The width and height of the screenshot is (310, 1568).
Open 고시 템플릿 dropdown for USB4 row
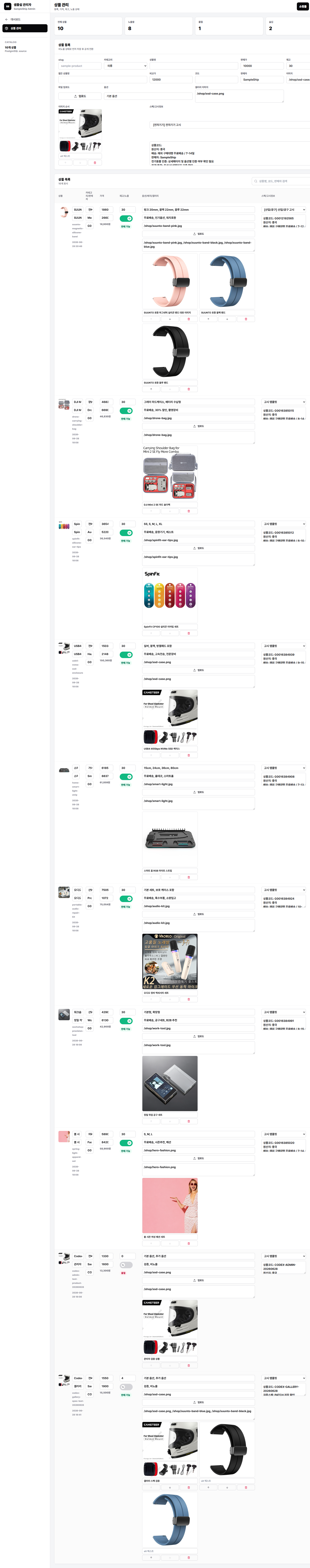[x=284, y=646]
